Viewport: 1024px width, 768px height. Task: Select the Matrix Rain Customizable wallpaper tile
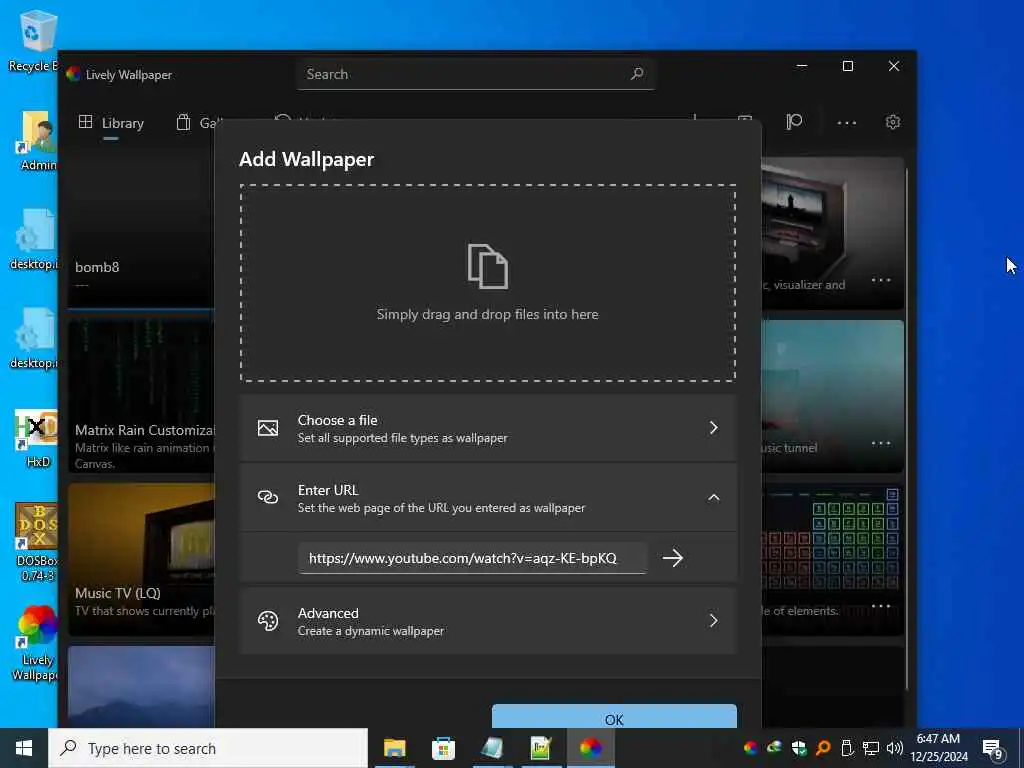click(141, 396)
